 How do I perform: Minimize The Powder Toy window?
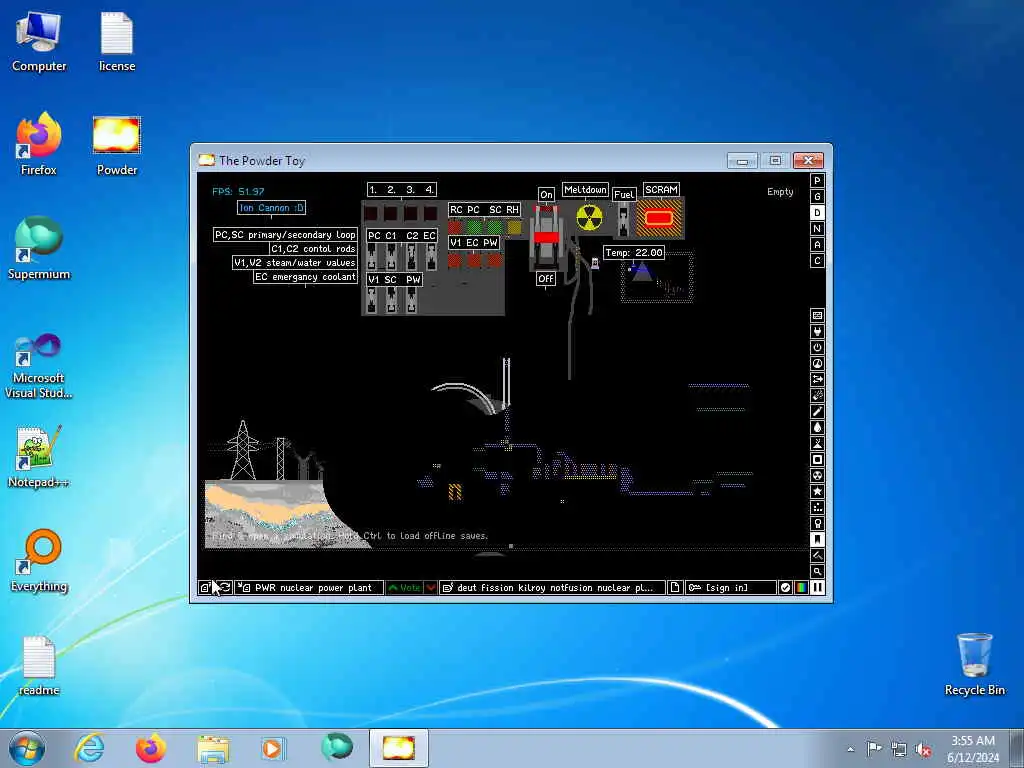point(743,161)
